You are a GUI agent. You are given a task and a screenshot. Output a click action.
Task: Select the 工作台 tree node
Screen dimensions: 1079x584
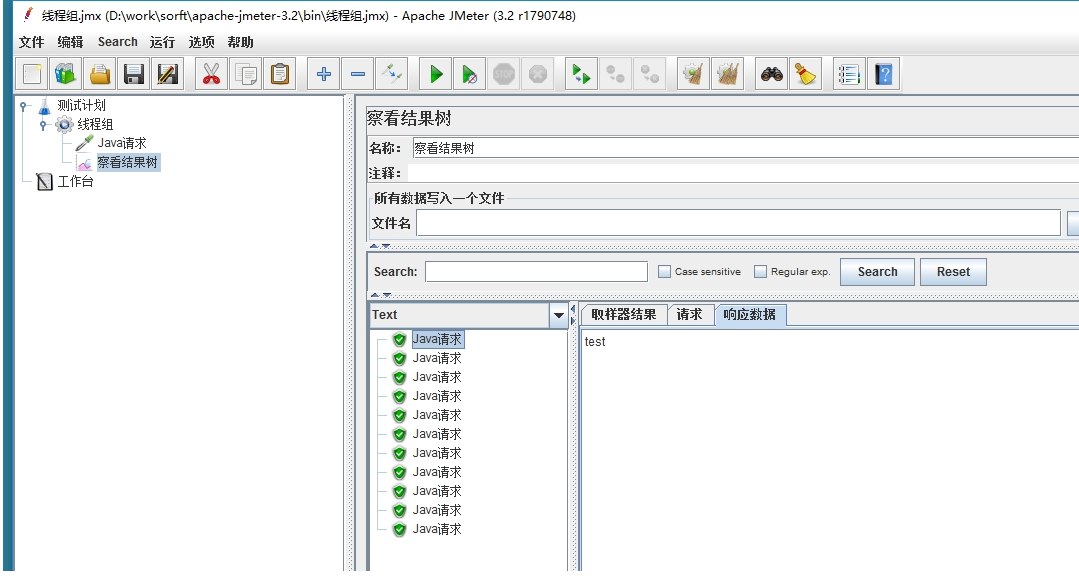(x=75, y=182)
